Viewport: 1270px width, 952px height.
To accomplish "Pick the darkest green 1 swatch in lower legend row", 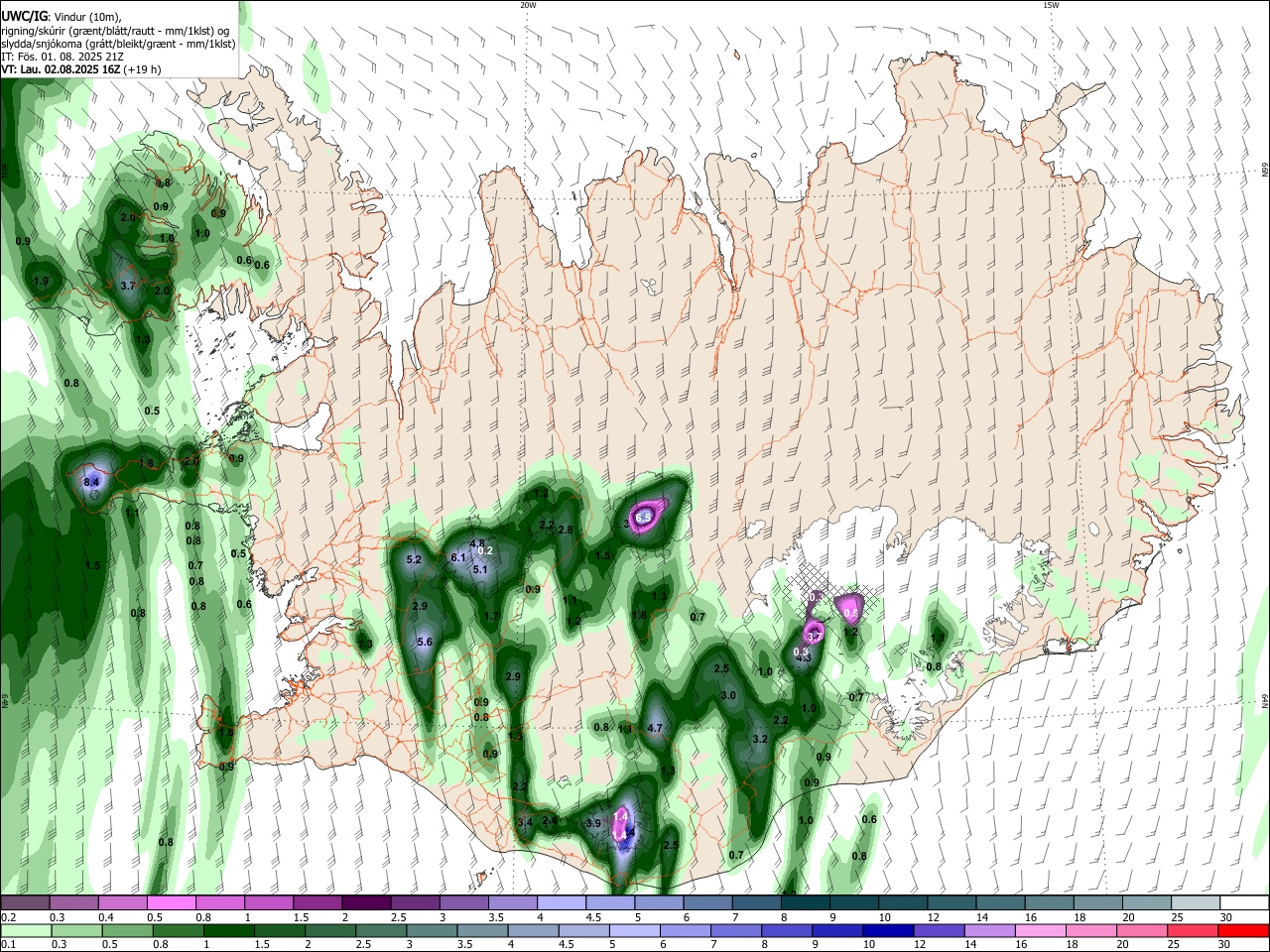I will coord(228,930).
